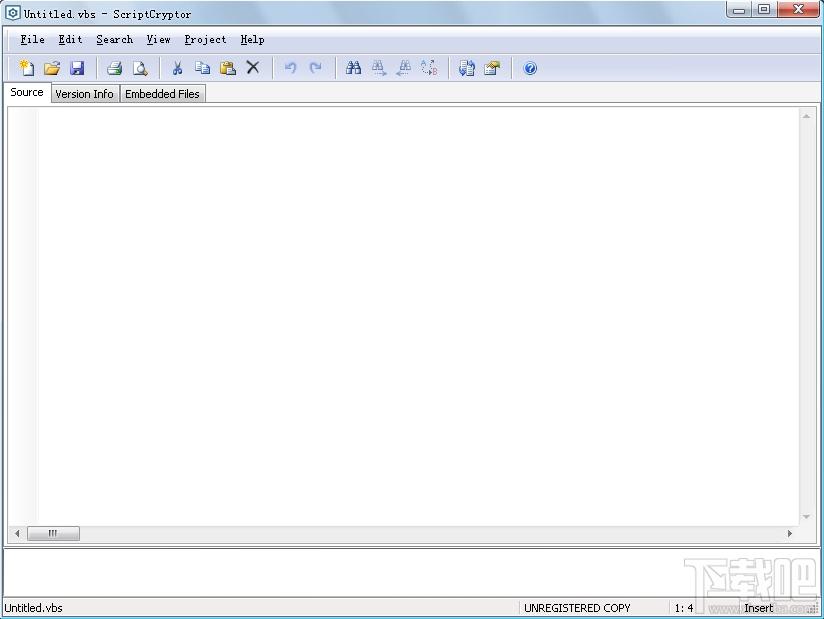Save the script with the floppy disk icon
Screen dimensions: 824x619
pos(77,68)
